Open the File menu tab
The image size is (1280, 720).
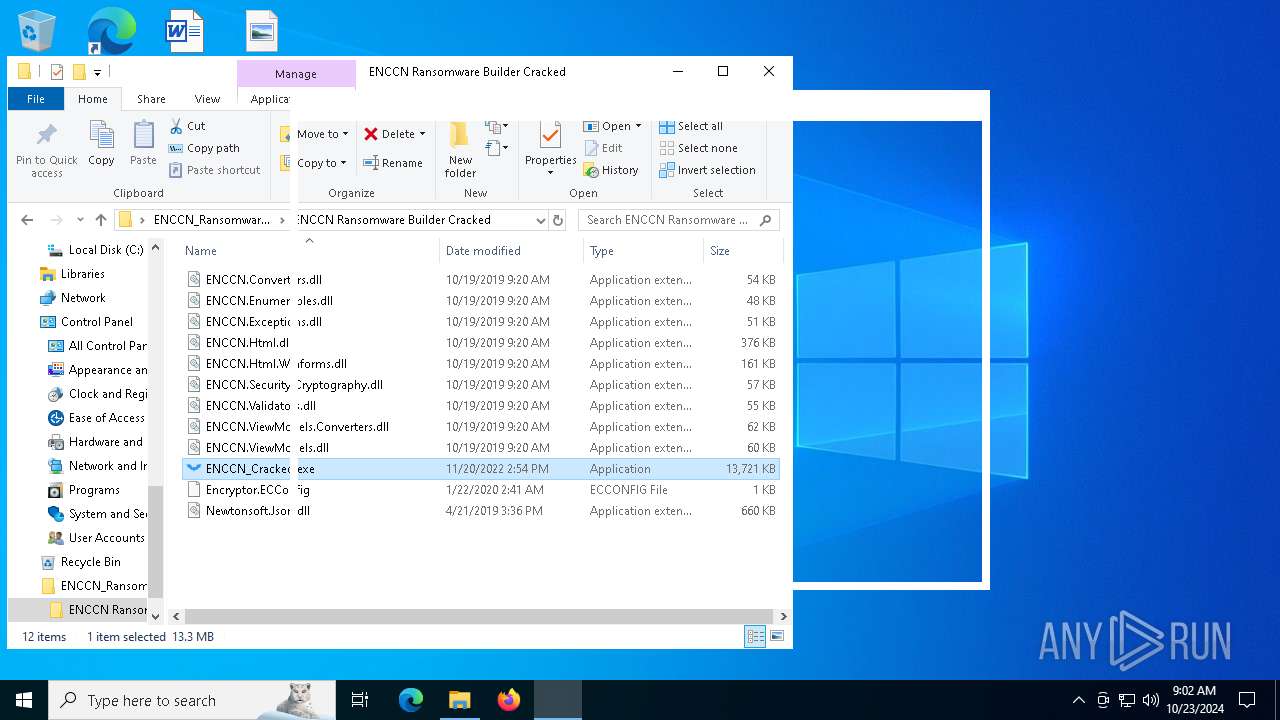(x=36, y=99)
